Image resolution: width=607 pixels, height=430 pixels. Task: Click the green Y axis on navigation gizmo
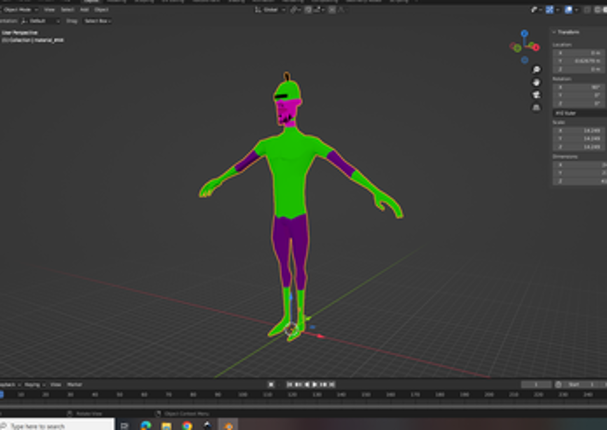tap(517, 48)
